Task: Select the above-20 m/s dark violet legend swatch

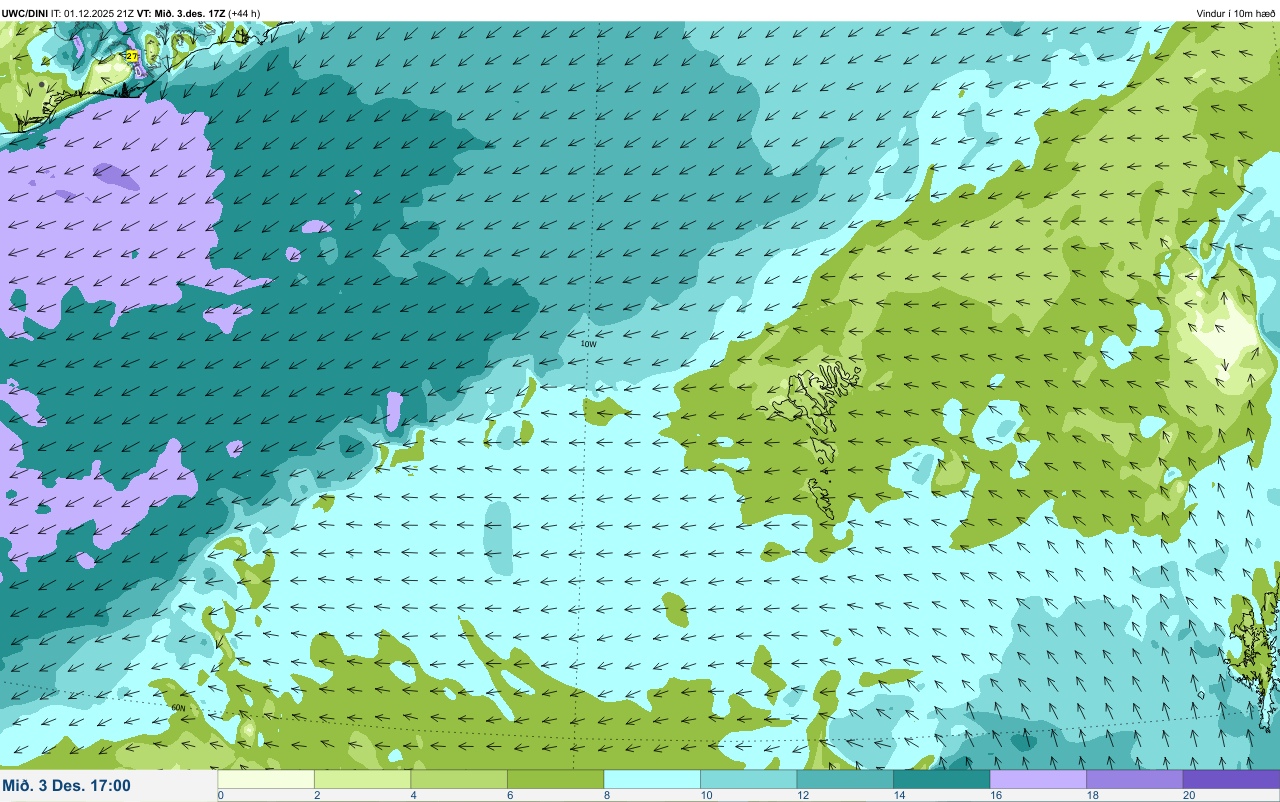Action: click(x=1231, y=779)
